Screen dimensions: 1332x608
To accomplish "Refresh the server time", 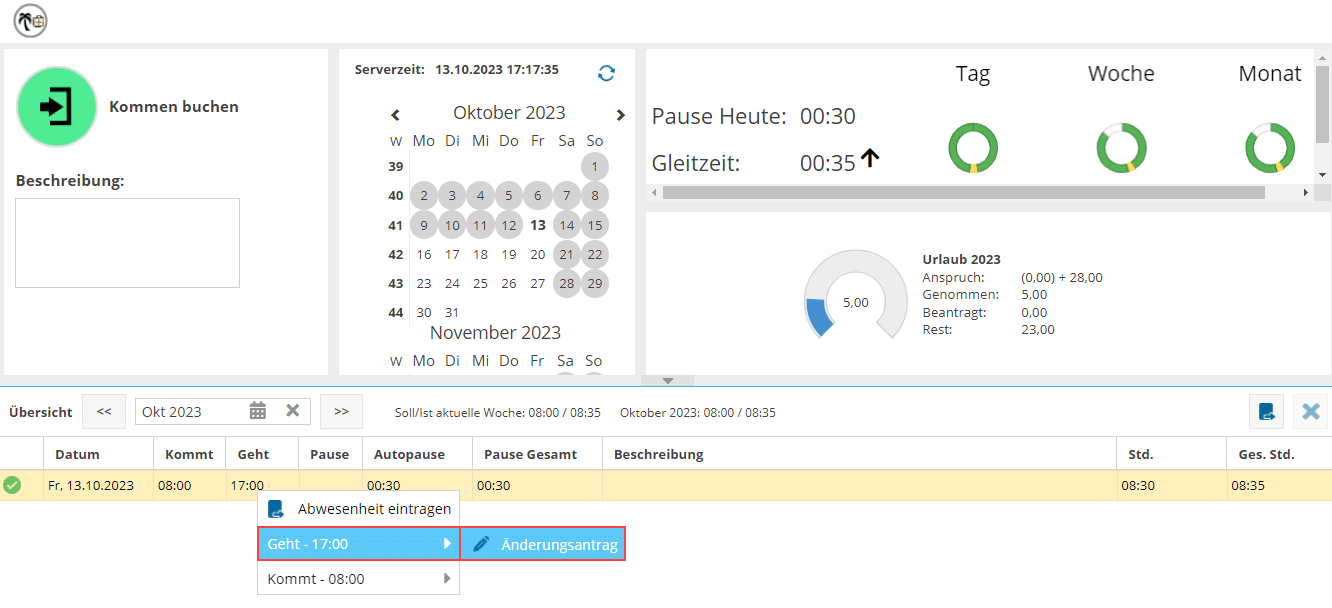I will tap(606, 73).
